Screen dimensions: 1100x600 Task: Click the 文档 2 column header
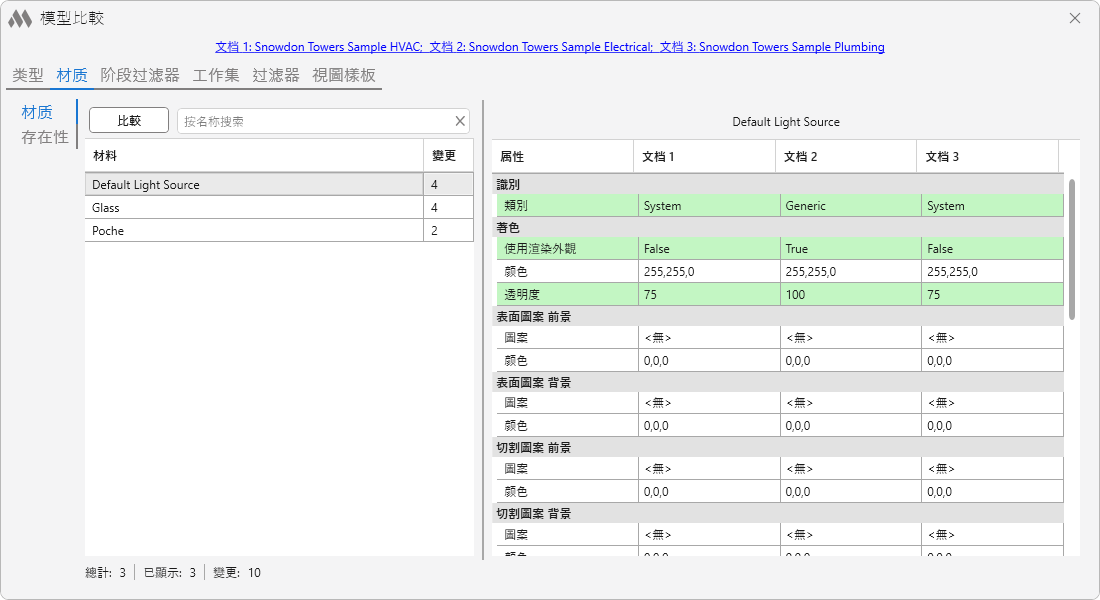pos(846,156)
